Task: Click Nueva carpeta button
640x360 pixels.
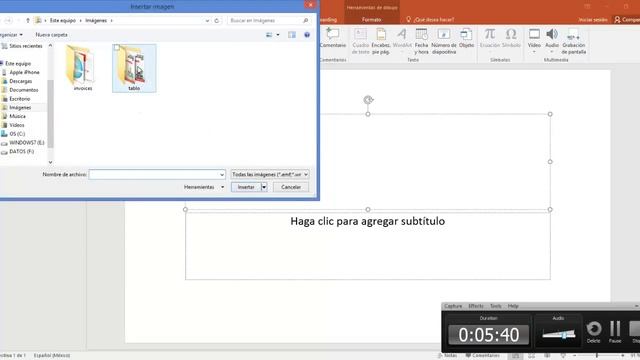Action: click(51, 35)
